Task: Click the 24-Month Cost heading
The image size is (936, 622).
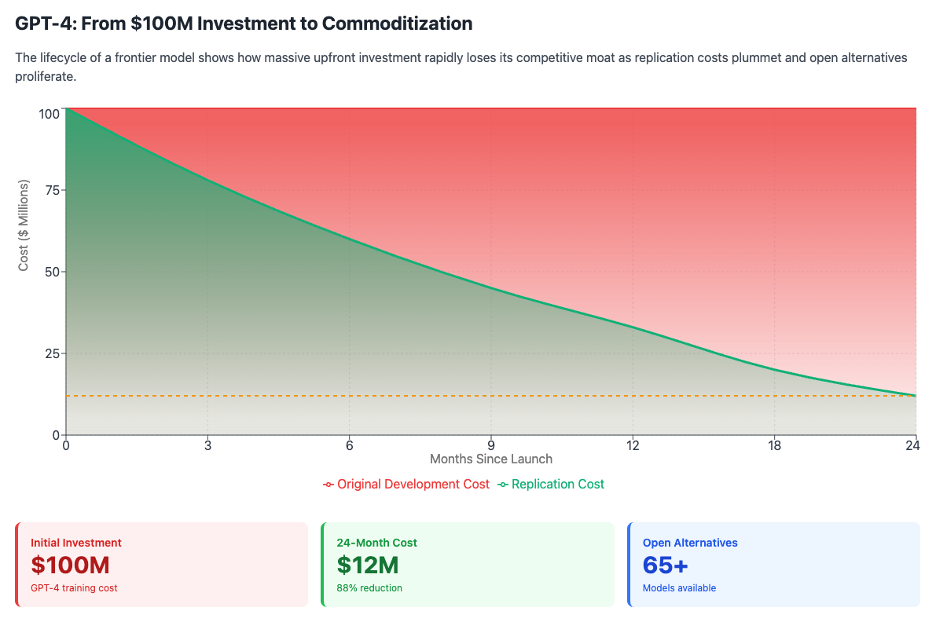Action: click(377, 543)
